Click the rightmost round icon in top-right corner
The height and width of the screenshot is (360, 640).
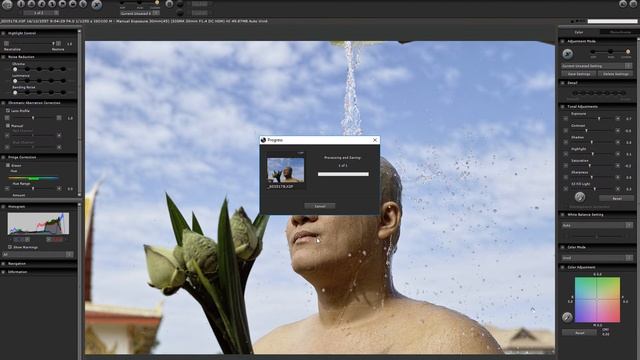(634, 4)
